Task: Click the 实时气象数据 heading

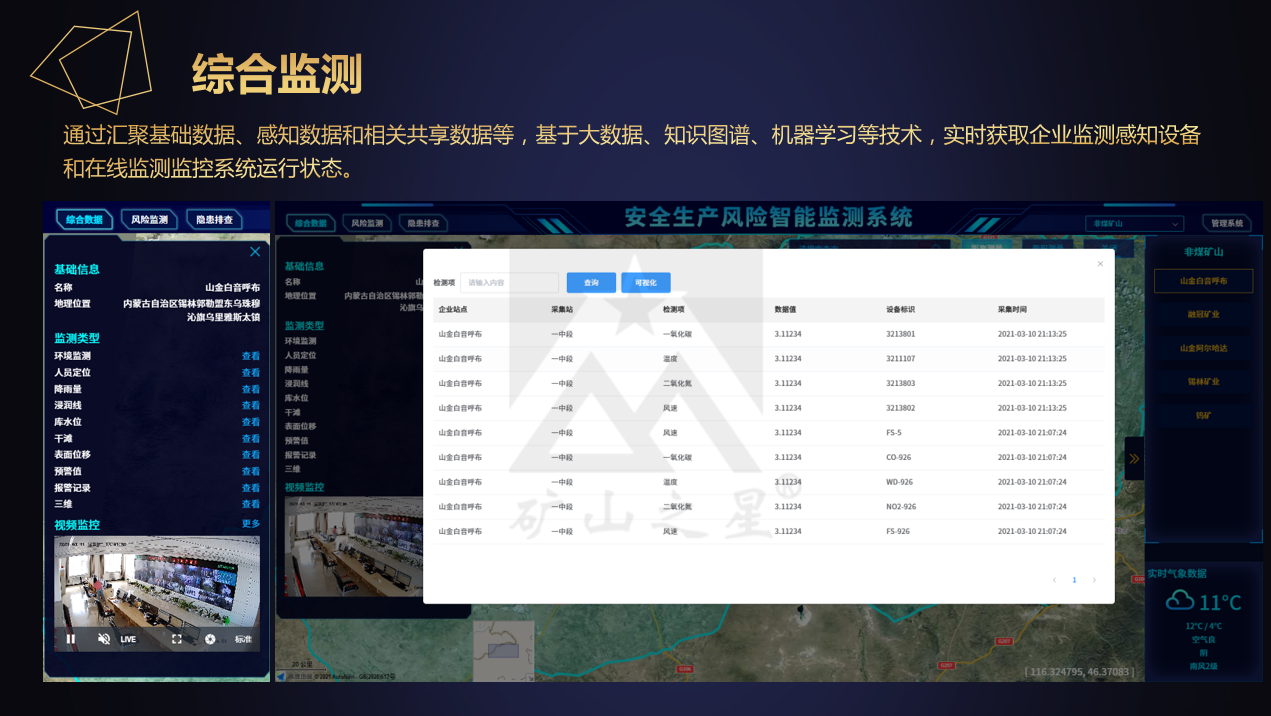Action: (x=1177, y=574)
